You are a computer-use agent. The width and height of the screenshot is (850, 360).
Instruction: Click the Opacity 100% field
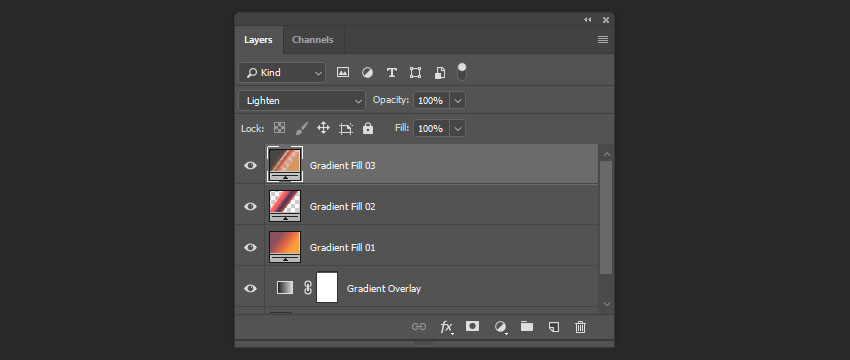click(432, 100)
